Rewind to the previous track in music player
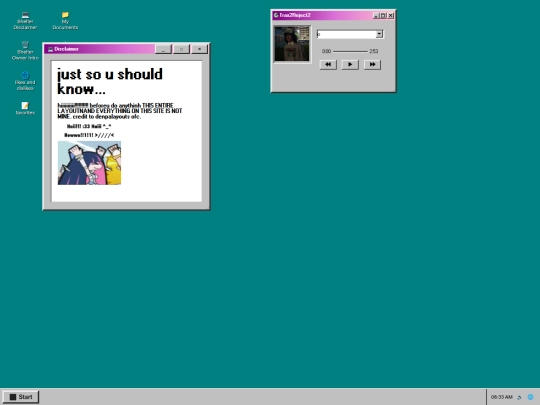 (x=328, y=64)
